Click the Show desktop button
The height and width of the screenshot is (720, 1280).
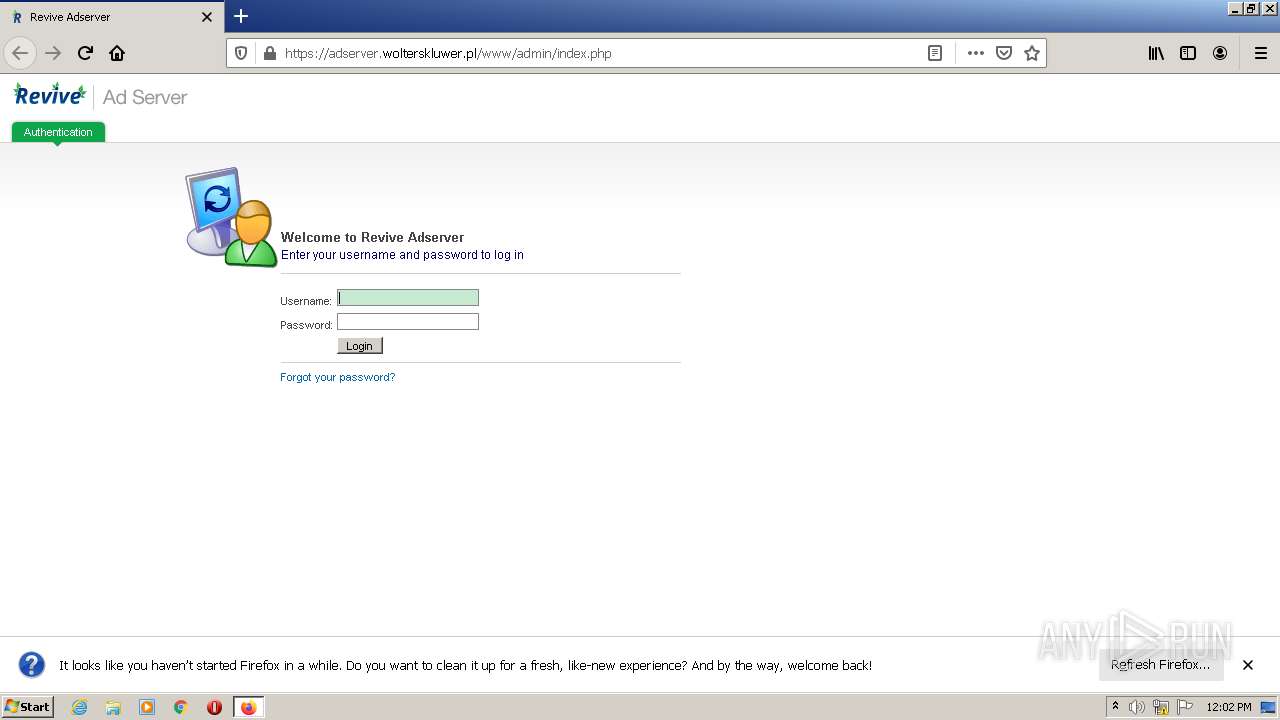[1269, 707]
